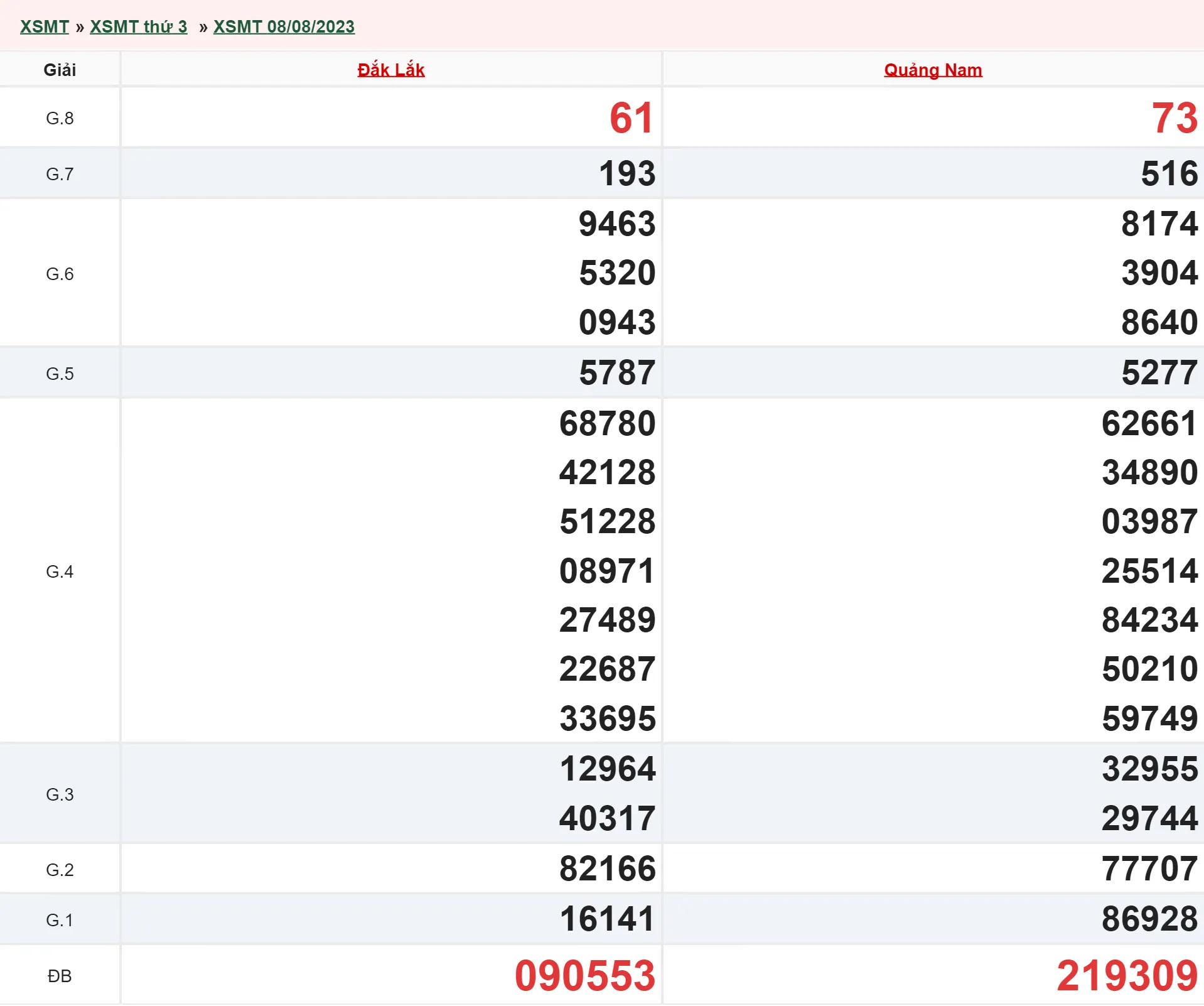
Task: Select the Đắk Lắk G.8 result 61
Action: pyautogui.click(x=631, y=118)
